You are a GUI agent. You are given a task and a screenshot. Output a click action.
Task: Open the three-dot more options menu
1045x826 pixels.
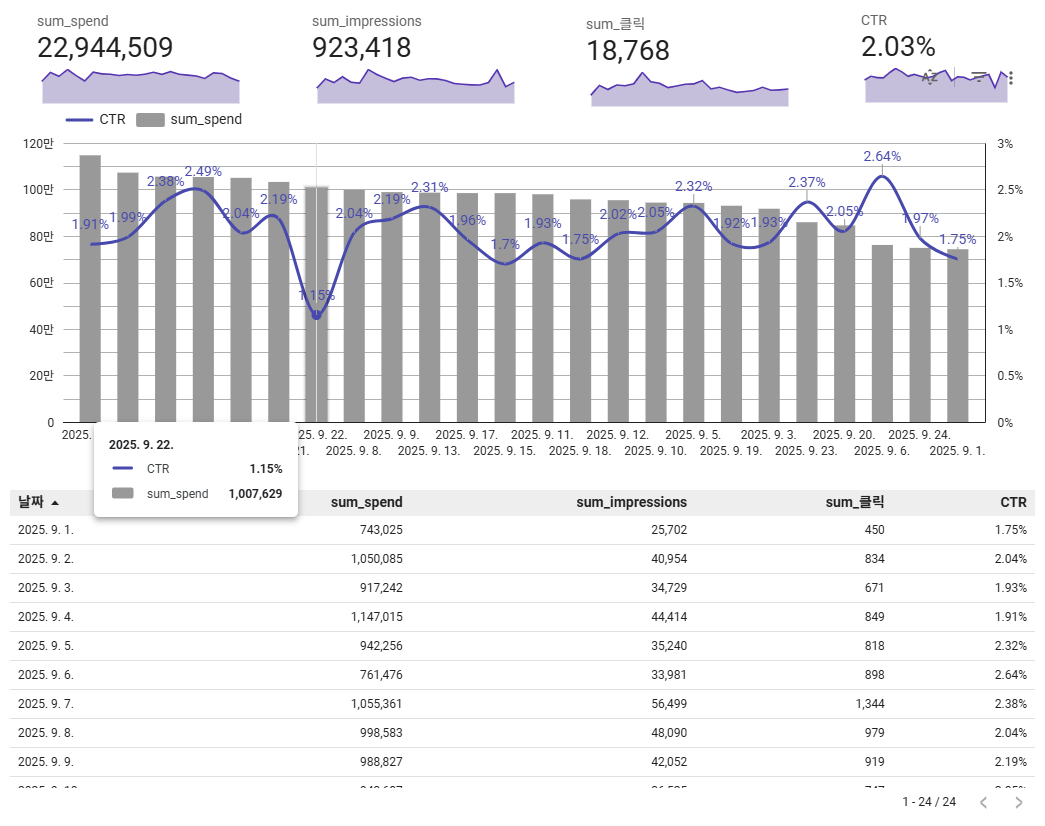click(1011, 77)
